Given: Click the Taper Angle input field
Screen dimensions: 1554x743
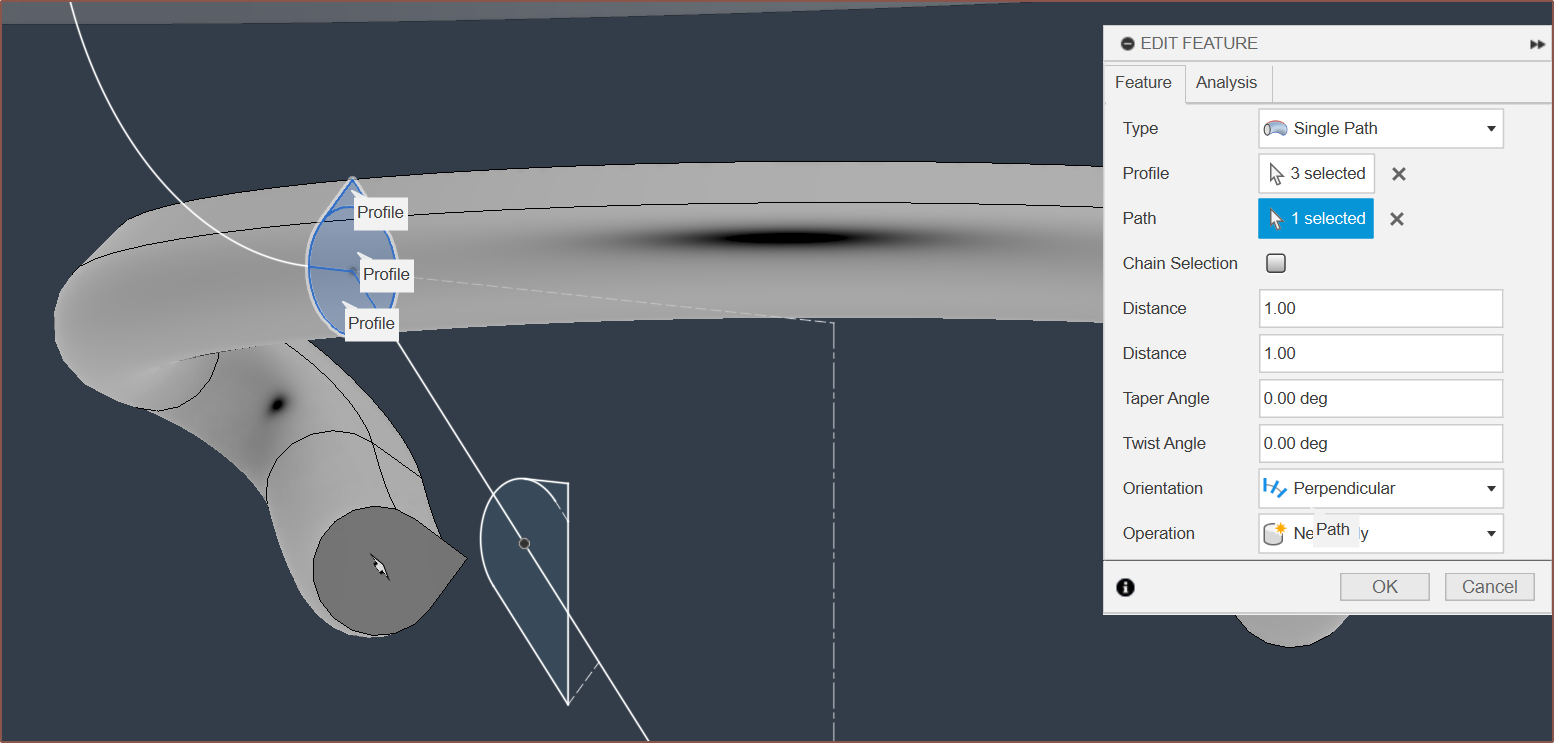Looking at the screenshot, I should (x=1380, y=399).
